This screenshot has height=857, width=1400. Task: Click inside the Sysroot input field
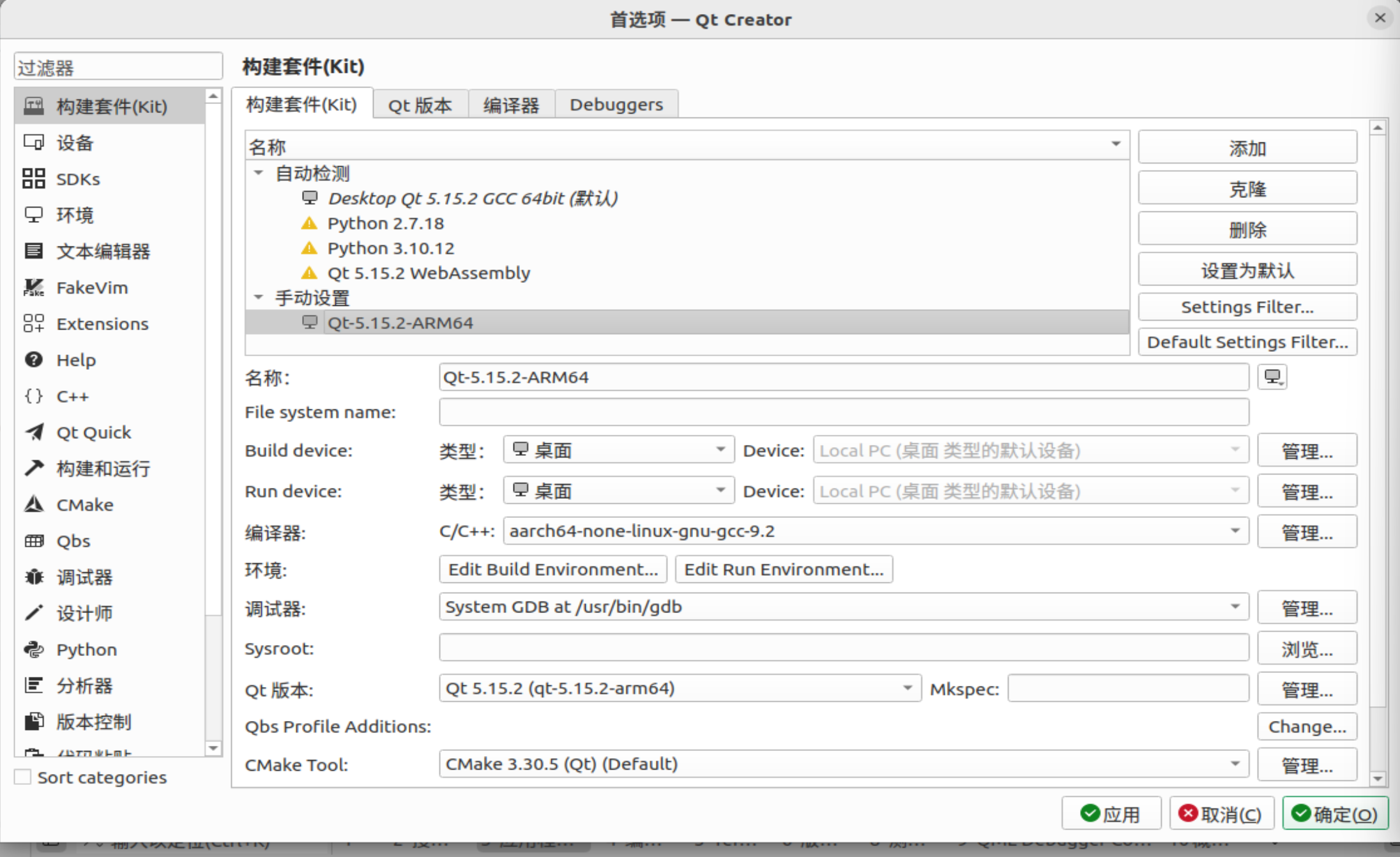tap(843, 648)
